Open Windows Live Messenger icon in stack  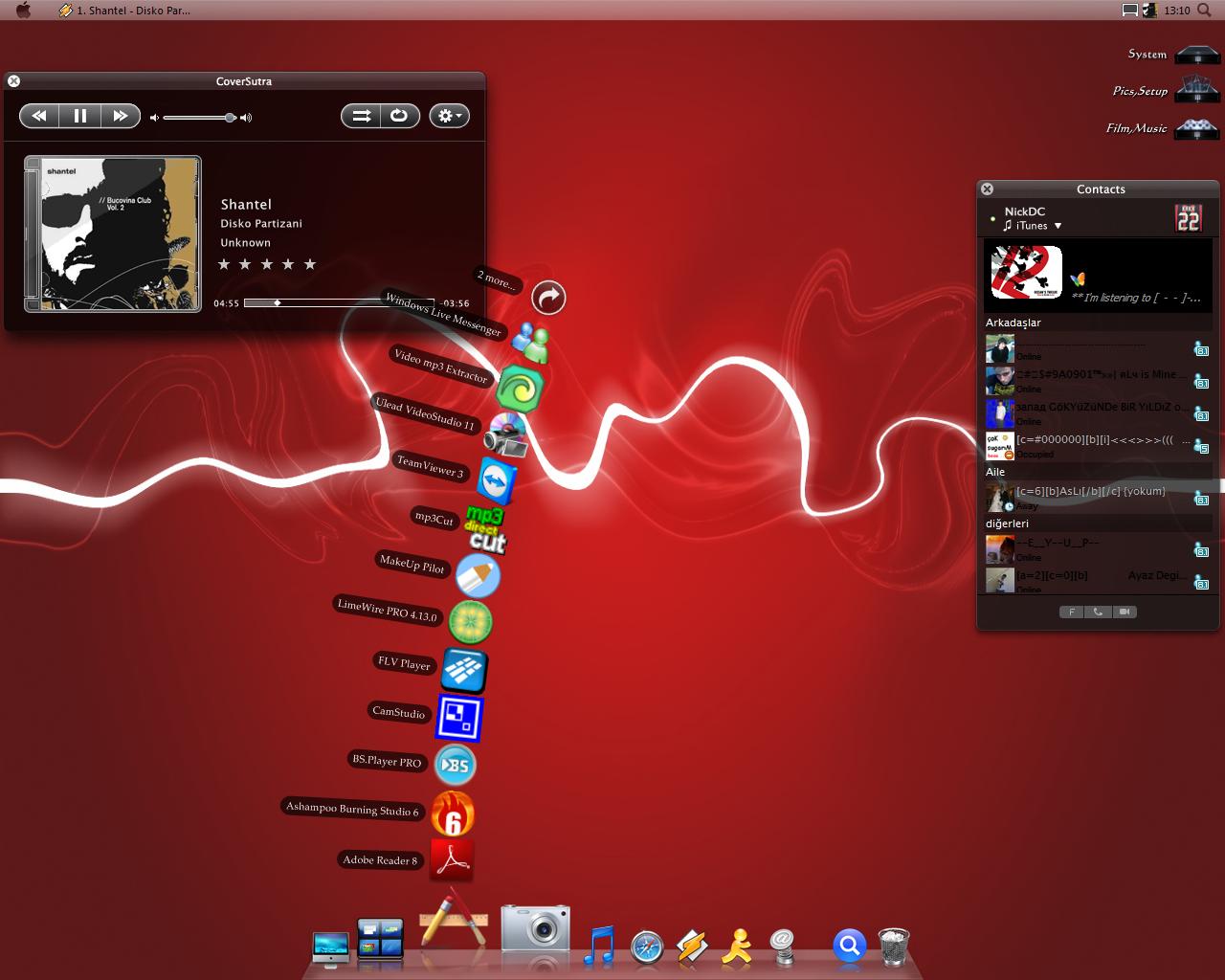(530, 343)
